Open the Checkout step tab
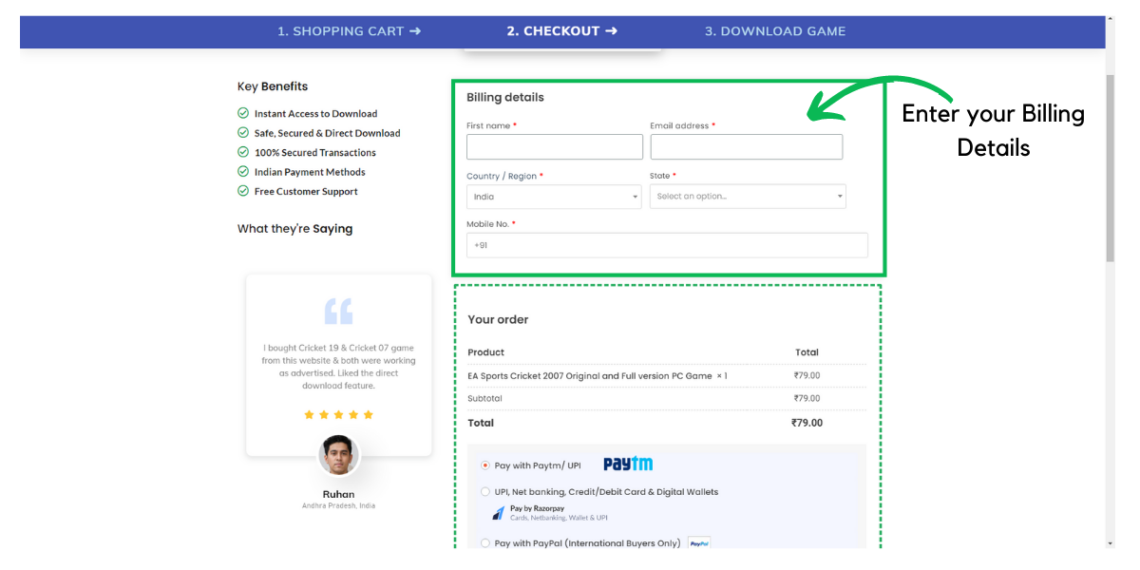The image size is (1140, 570). 561,31
